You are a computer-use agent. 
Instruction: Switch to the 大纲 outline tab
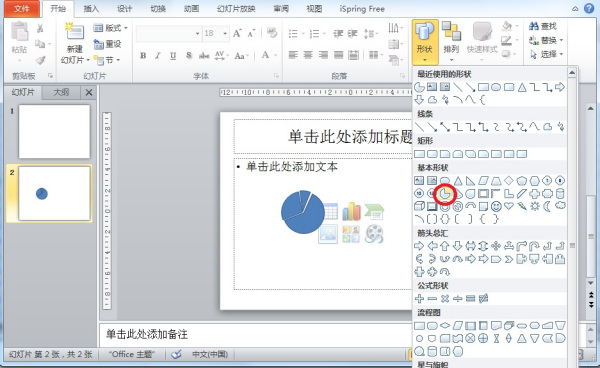pos(61,92)
